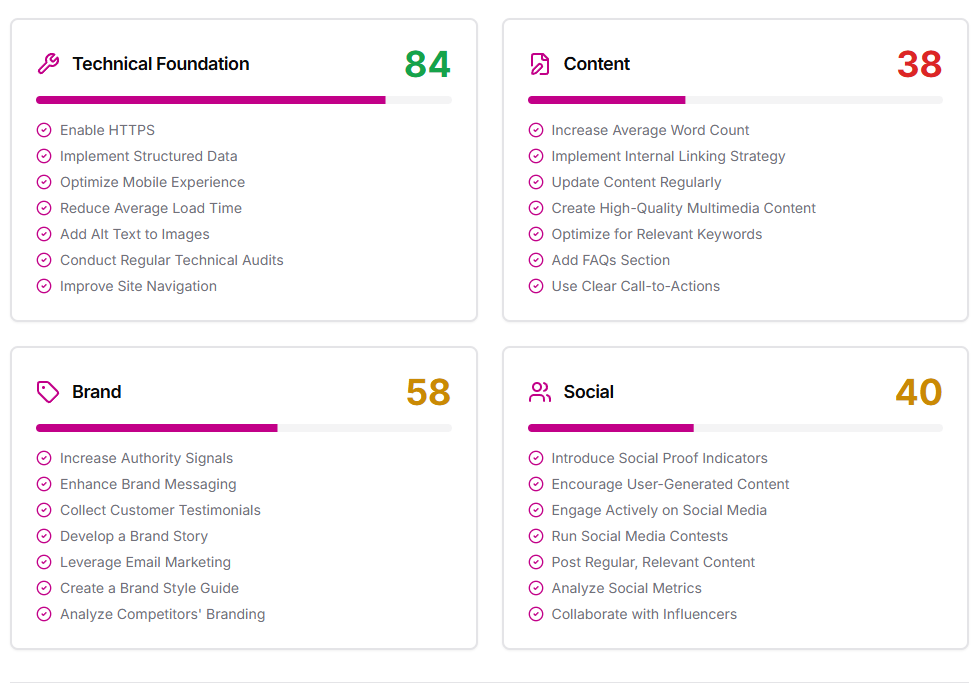Screen dimensions: 980x684
Task: Select the Implement Structured Data item
Action: [149, 156]
